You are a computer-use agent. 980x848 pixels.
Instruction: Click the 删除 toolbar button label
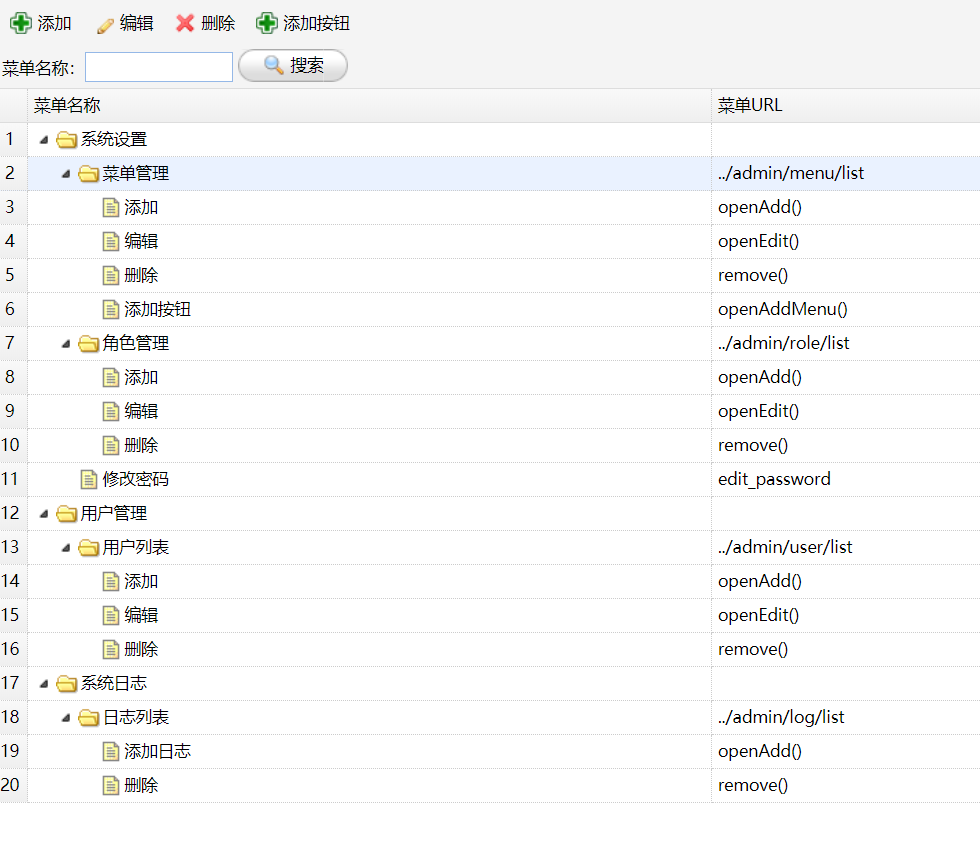coord(218,23)
